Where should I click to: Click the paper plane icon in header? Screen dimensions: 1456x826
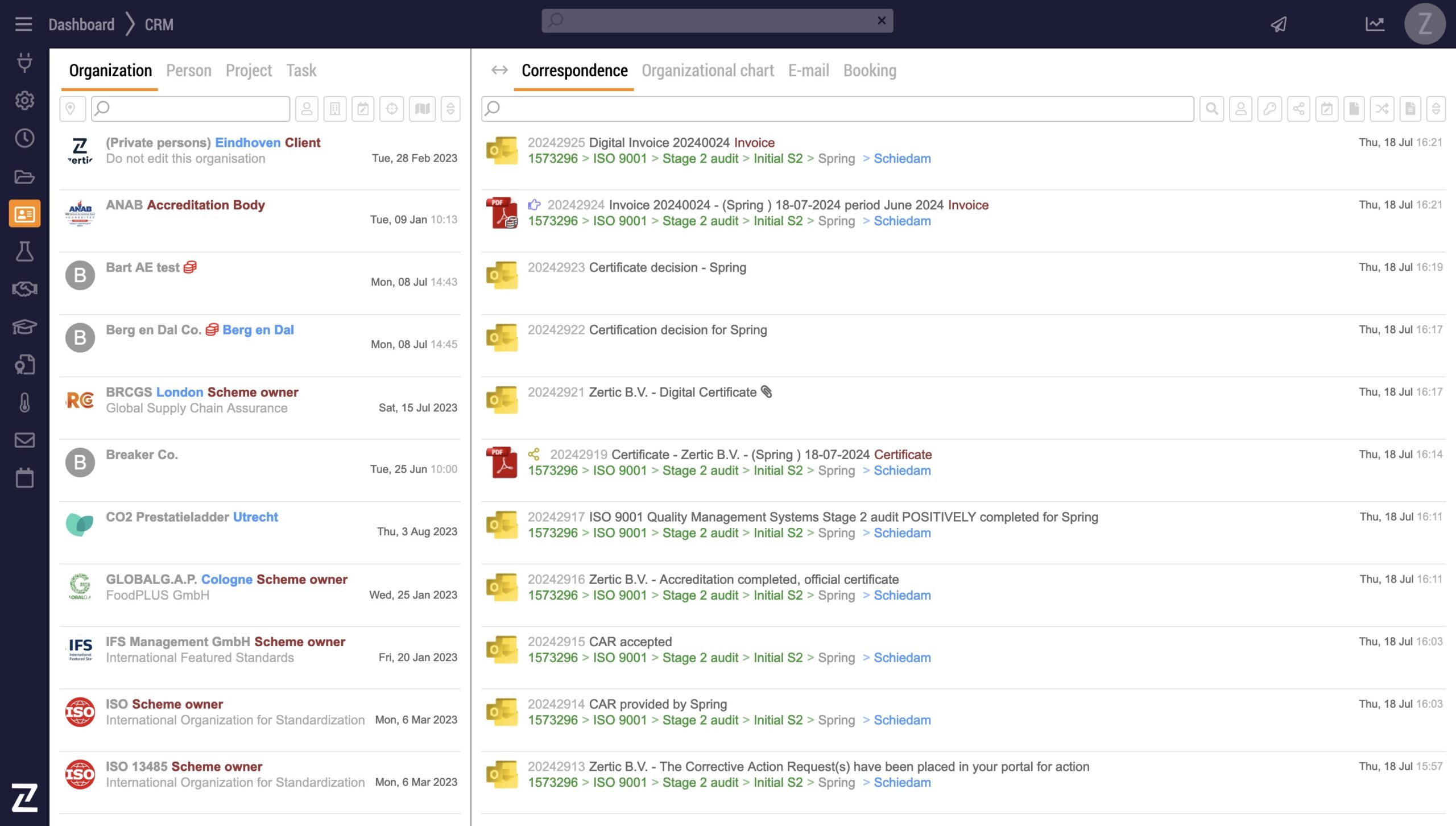click(x=1279, y=24)
